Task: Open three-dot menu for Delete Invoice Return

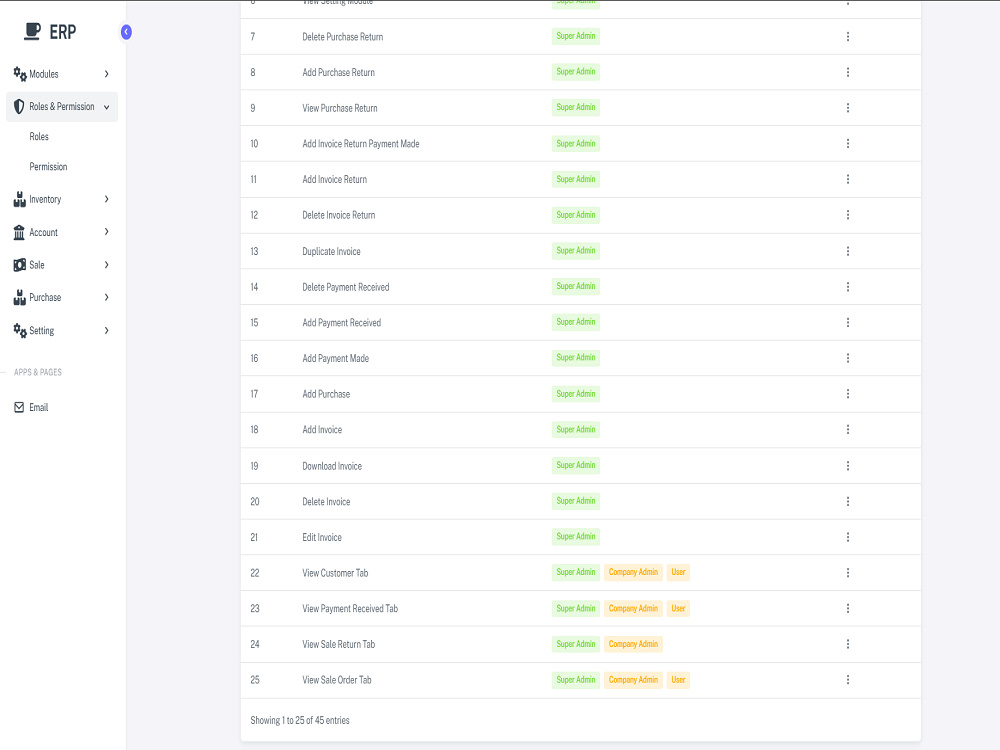Action: [x=848, y=215]
